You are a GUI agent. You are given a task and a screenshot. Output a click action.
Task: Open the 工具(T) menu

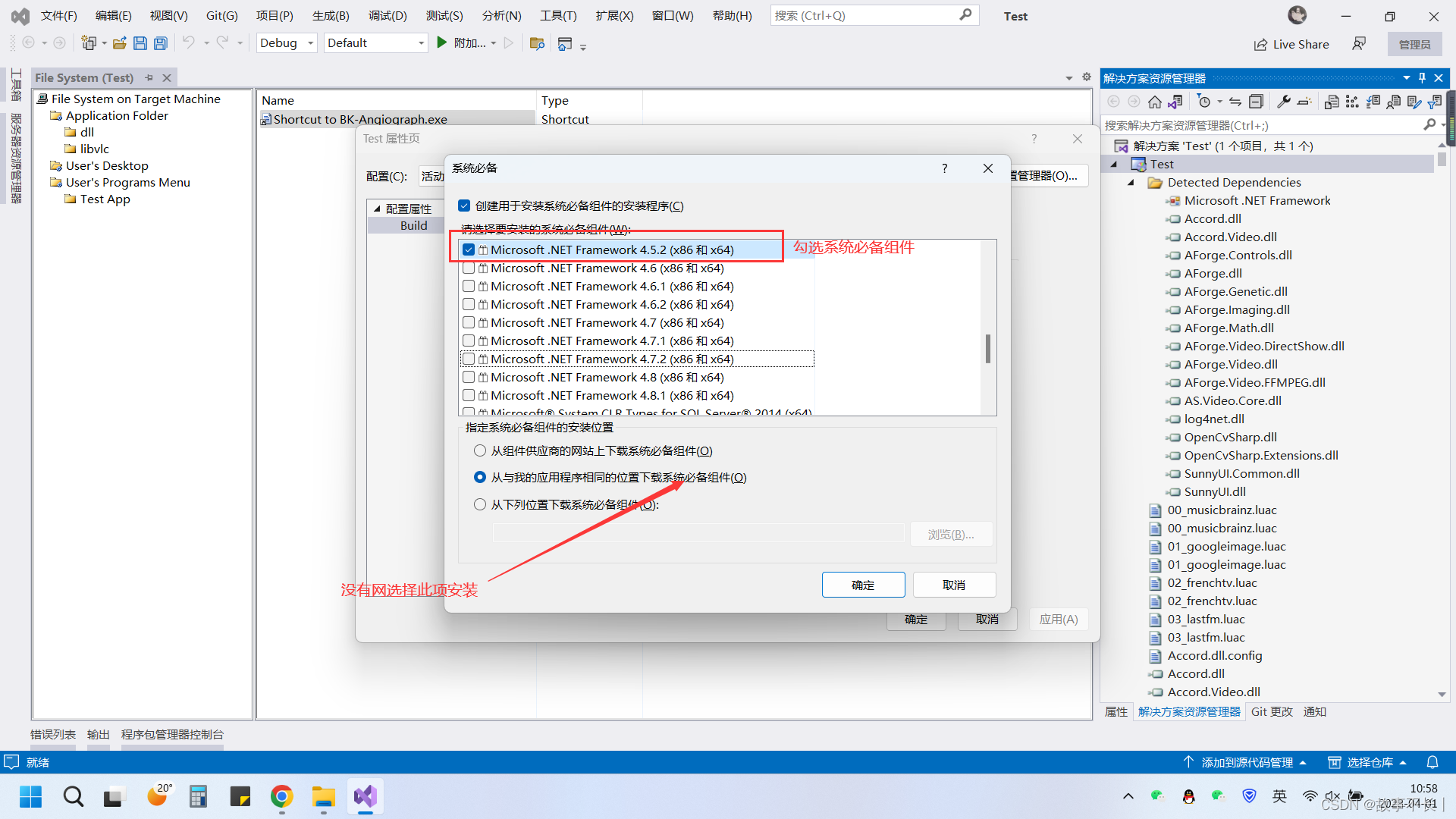tap(558, 16)
